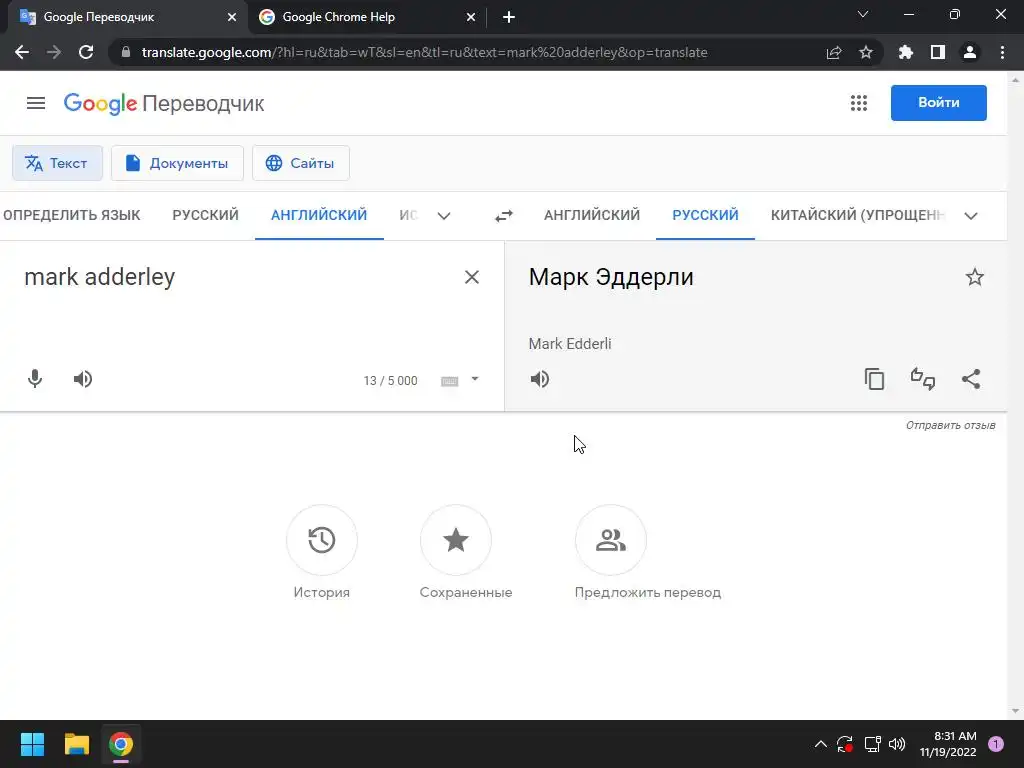Screen dimensions: 1024x768
Task: Click the Chrome taskbar icon
Action: click(x=121, y=744)
